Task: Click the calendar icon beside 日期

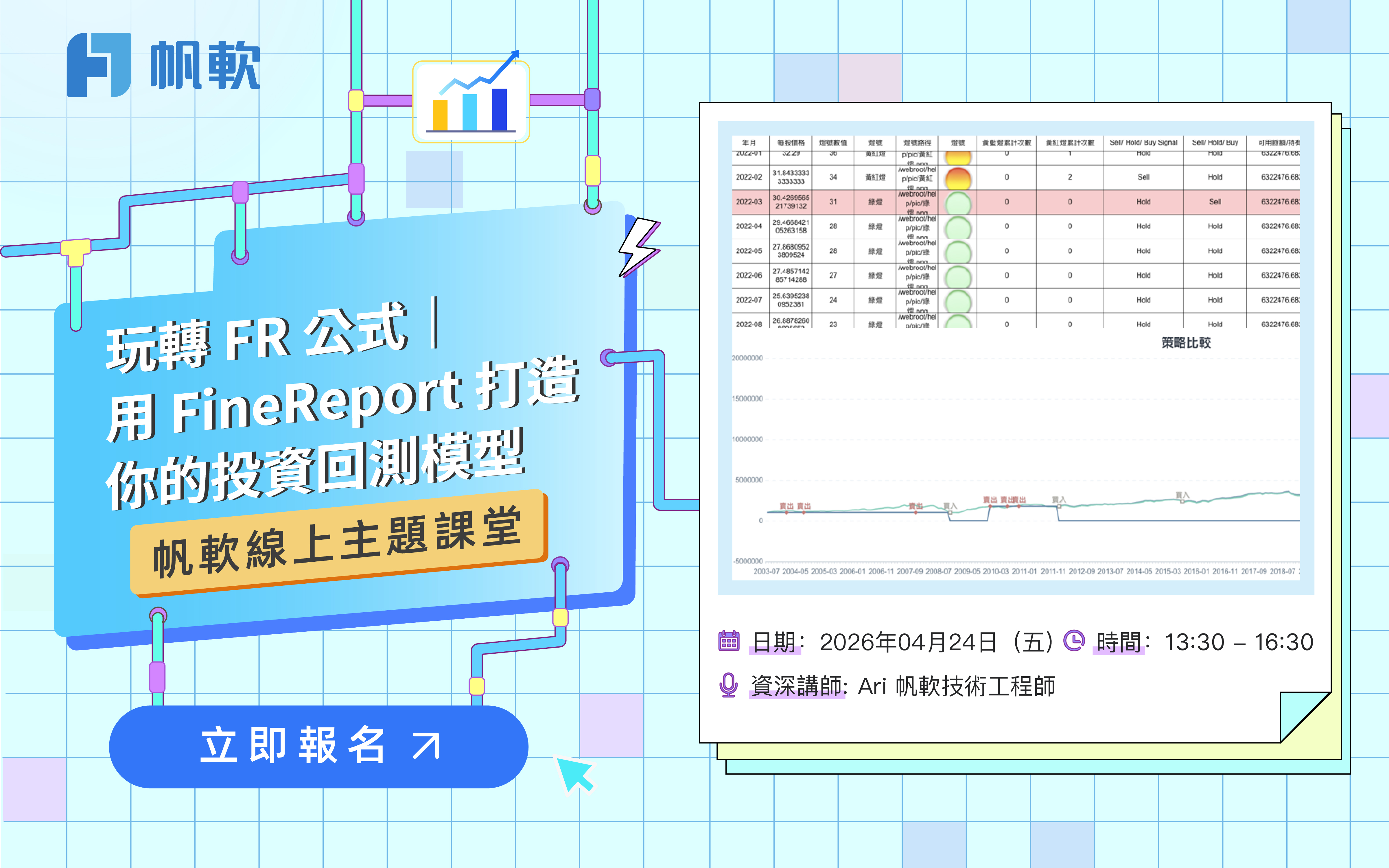Action: coord(729,641)
